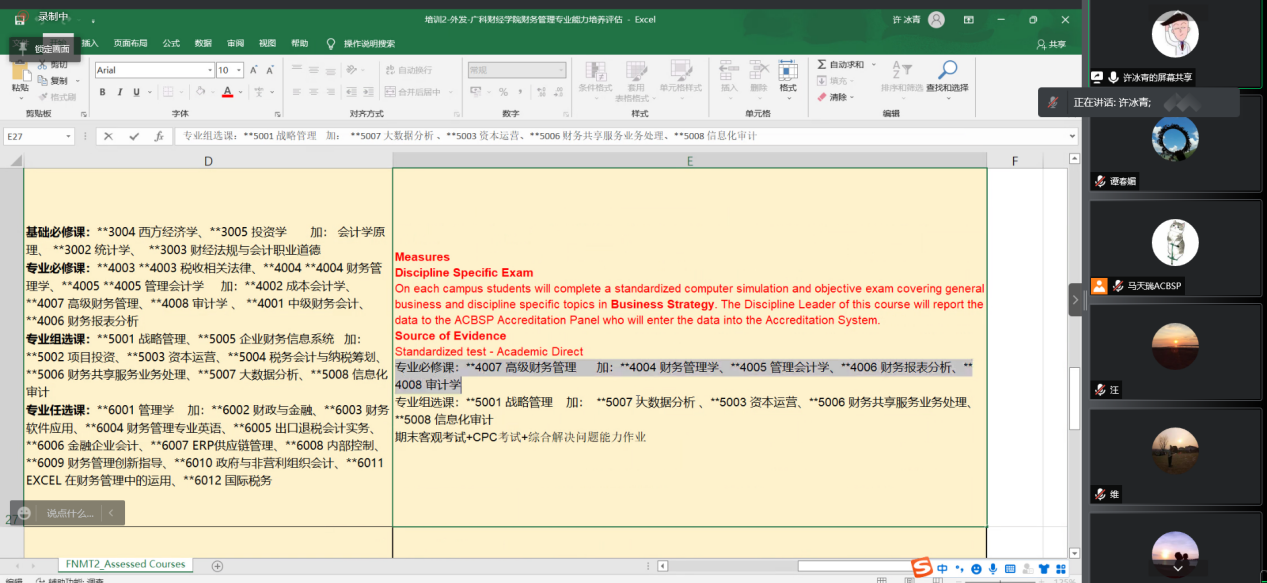Click Merge and Center (合并后居中)

pyautogui.click(x=412, y=92)
